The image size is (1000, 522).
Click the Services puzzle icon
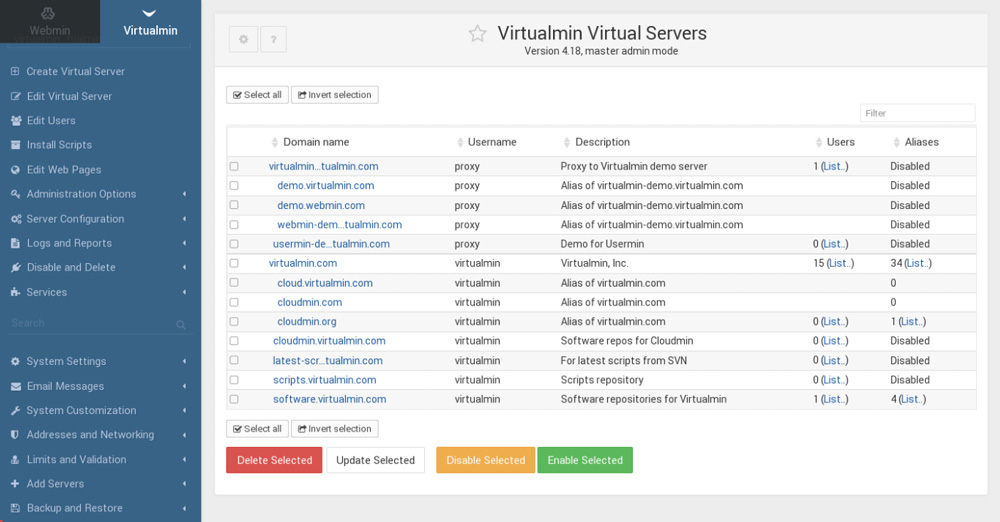pos(15,292)
